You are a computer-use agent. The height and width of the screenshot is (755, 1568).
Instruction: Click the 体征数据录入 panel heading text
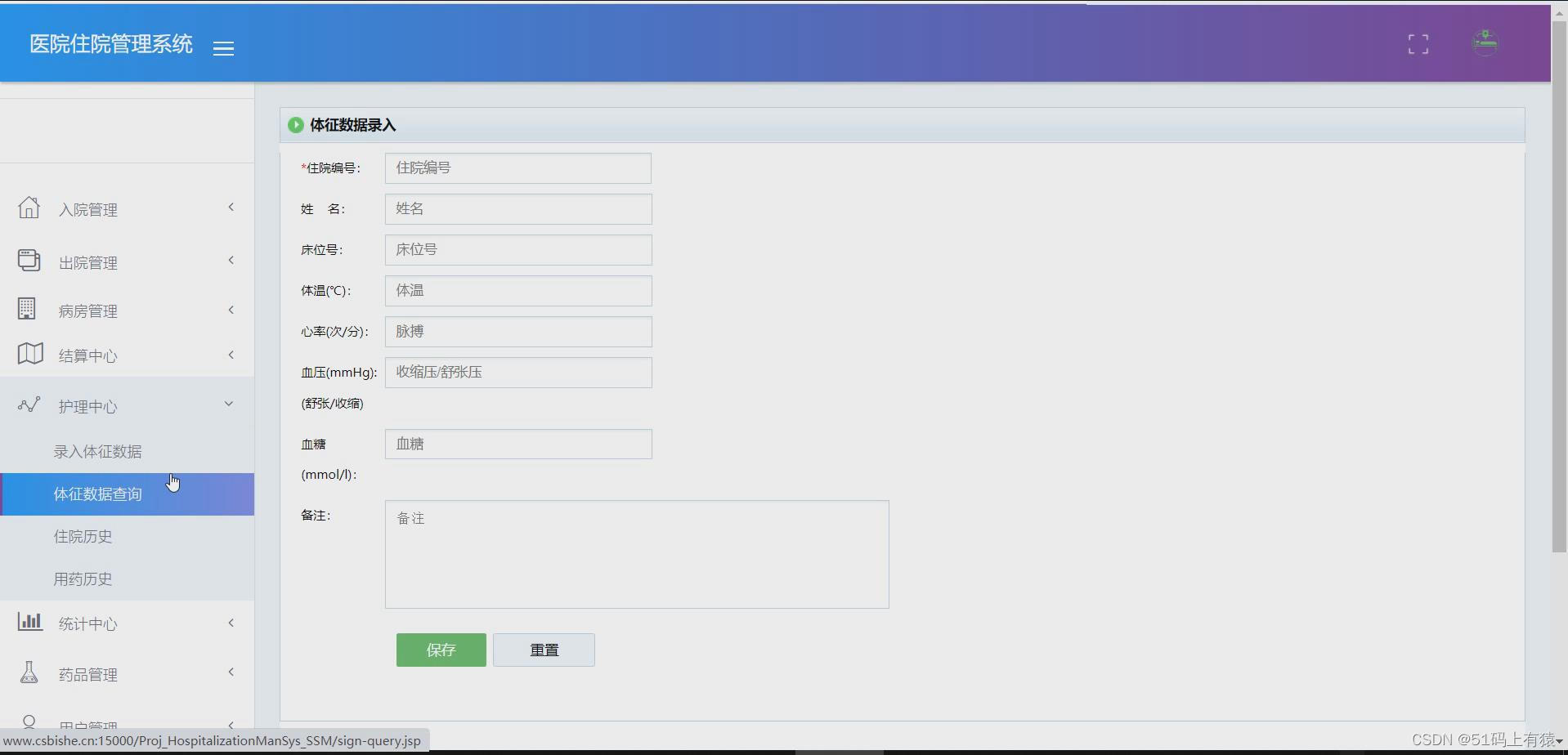352,125
